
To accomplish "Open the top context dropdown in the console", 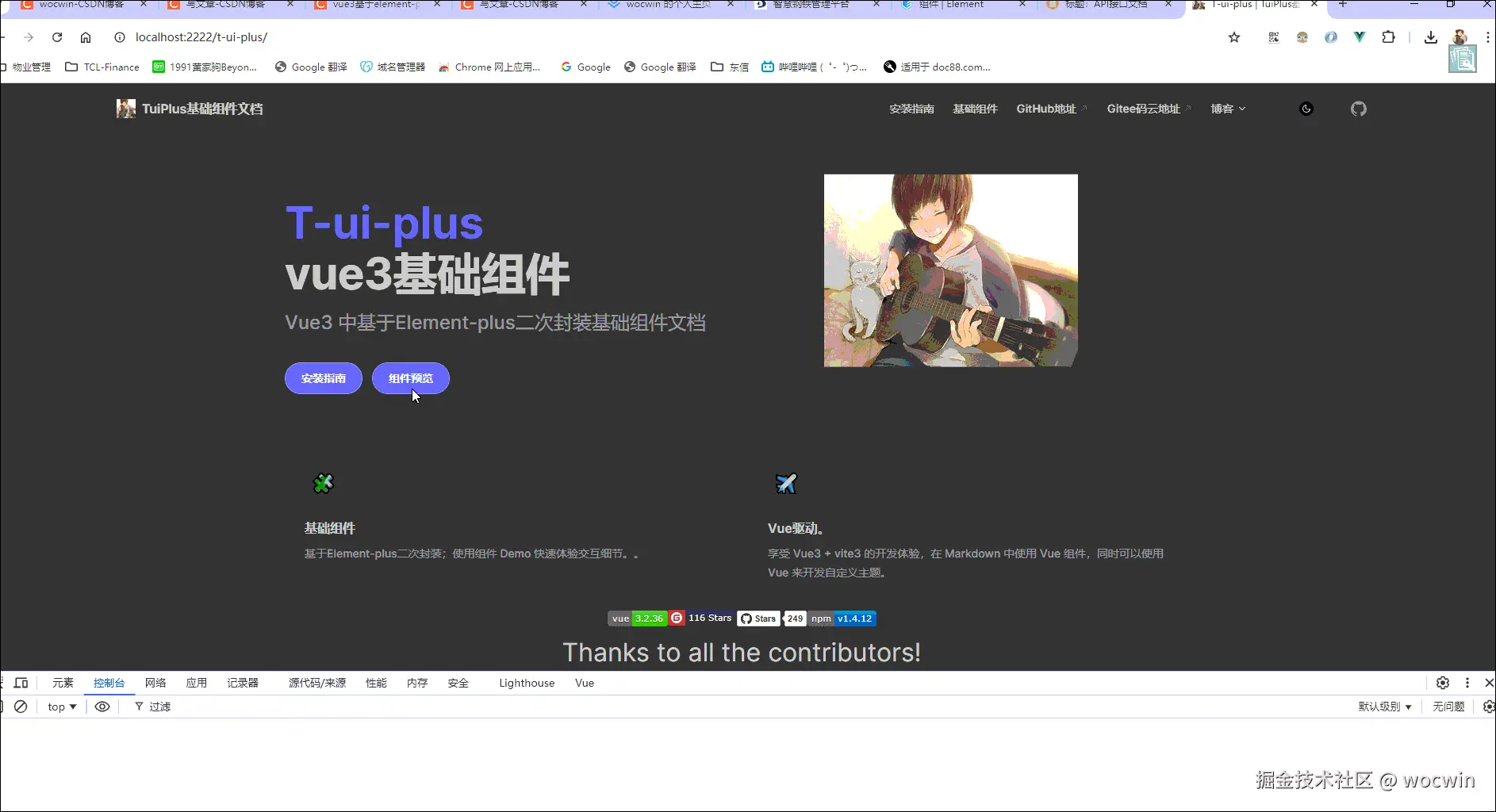I will click(x=62, y=707).
